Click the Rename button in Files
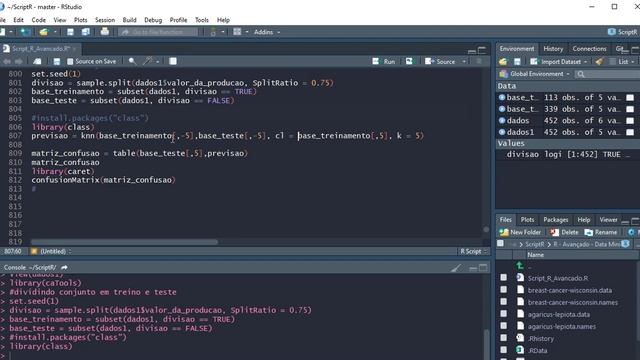This screenshot has height=360, width=640. (x=601, y=232)
